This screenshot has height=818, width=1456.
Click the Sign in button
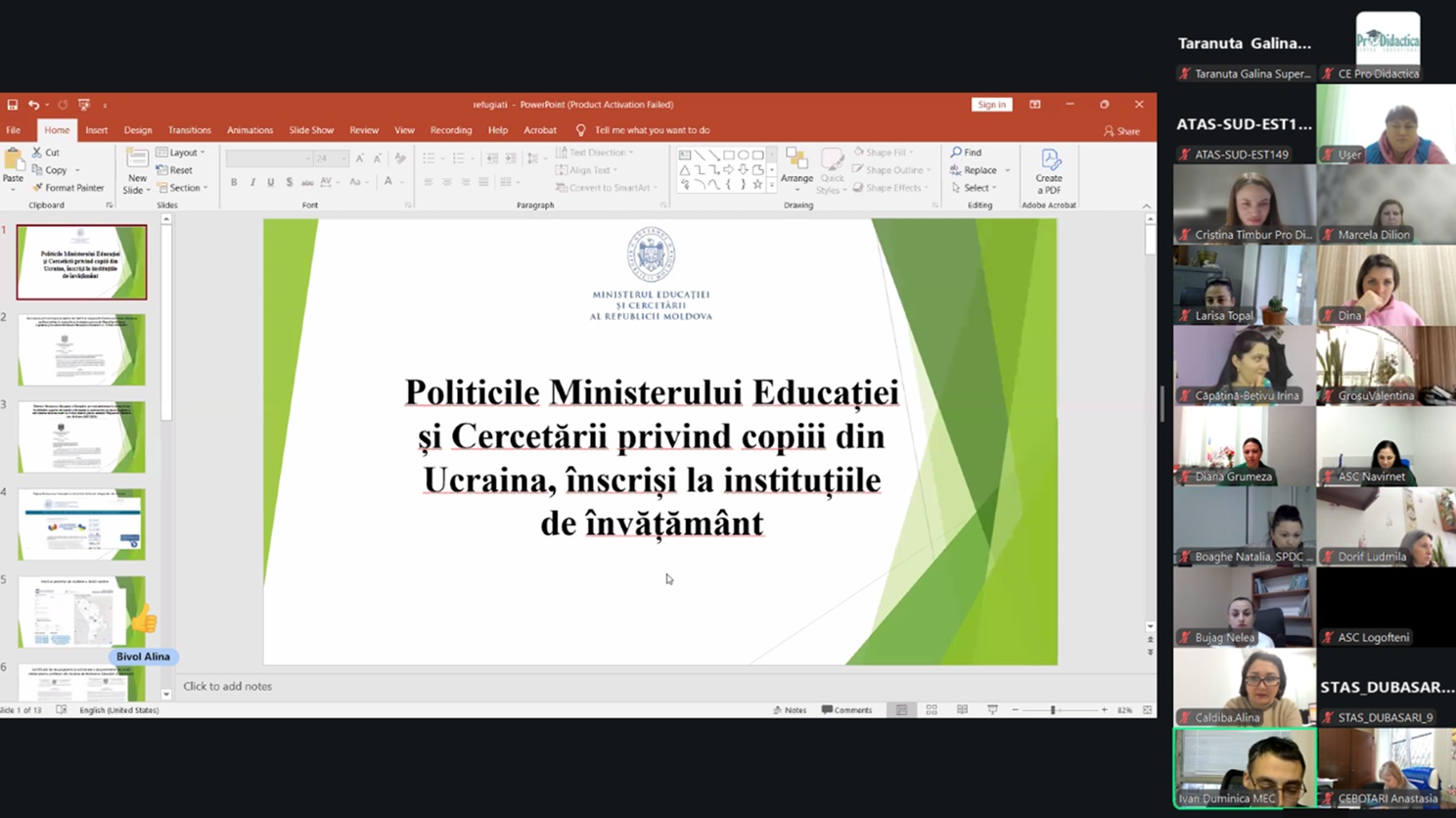coord(991,105)
